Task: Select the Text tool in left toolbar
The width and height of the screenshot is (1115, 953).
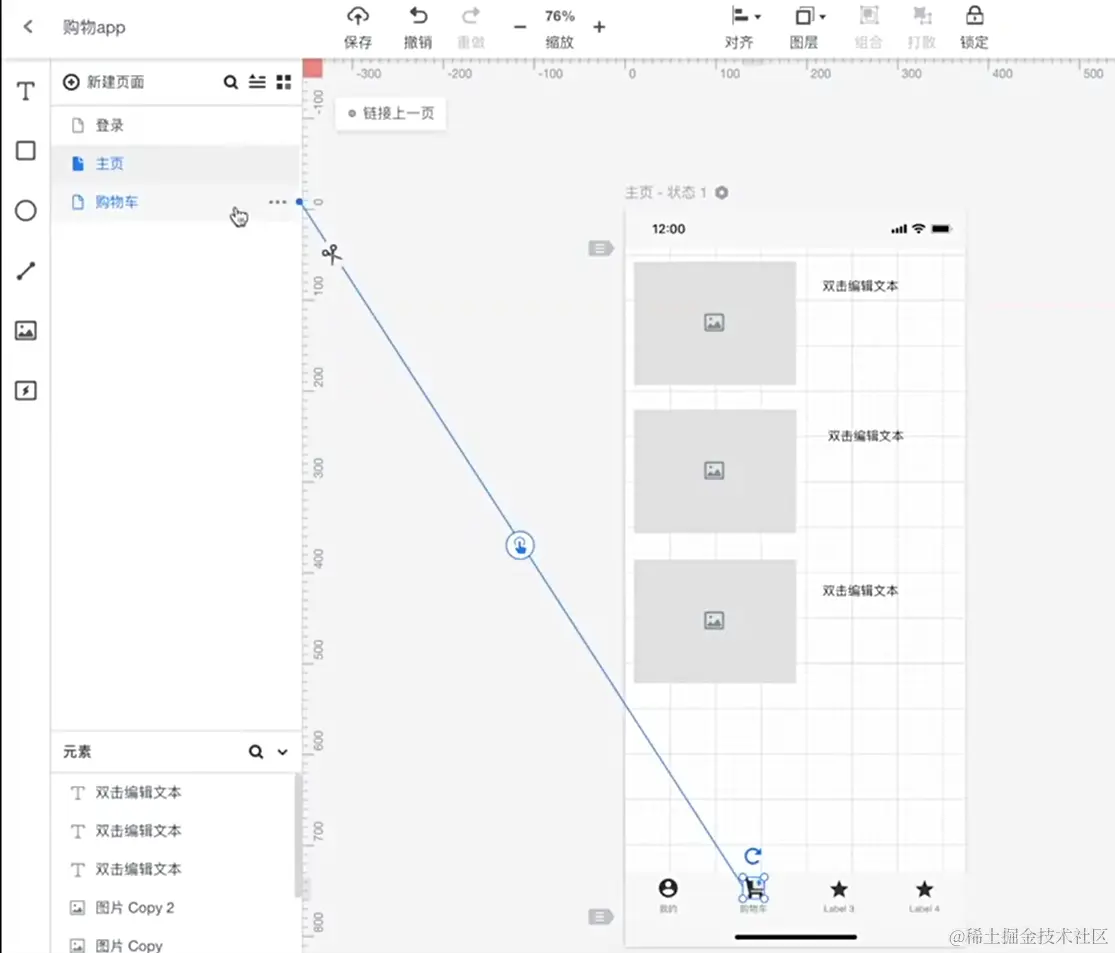Action: pyautogui.click(x=25, y=90)
